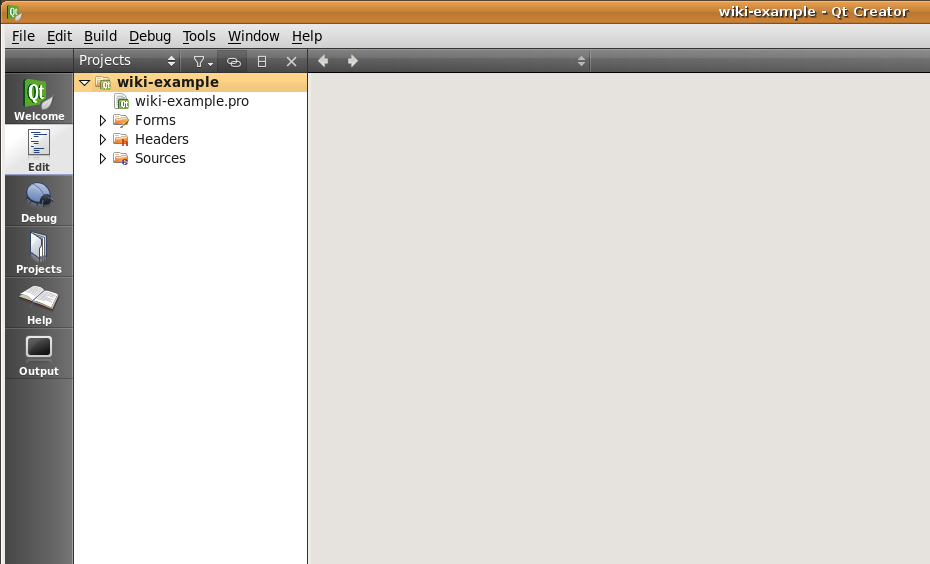Screen dimensions: 930x564
Task: Select the wiki-example.pro file
Action: coord(191,101)
